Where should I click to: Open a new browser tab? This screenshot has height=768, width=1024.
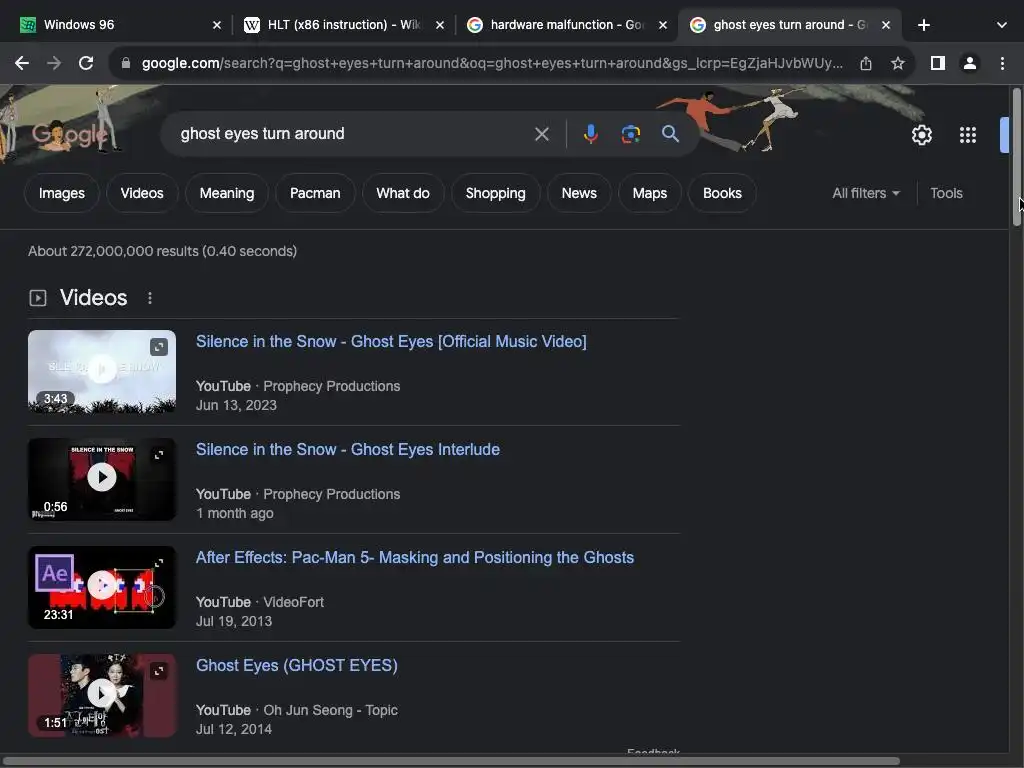pos(923,25)
